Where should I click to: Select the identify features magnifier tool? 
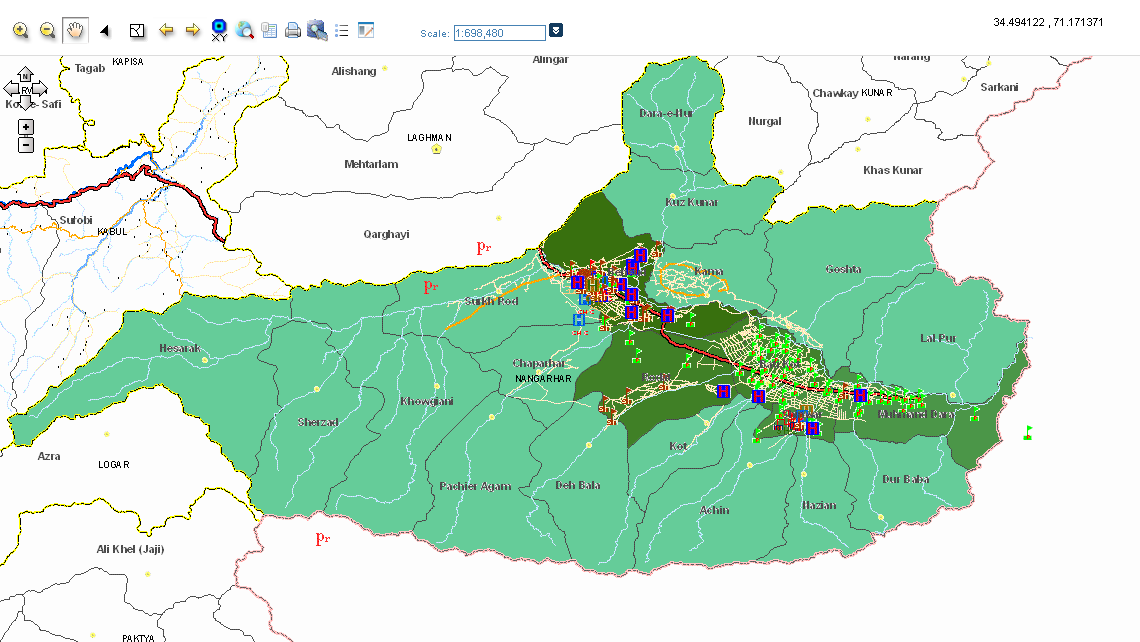pyautogui.click(x=317, y=31)
